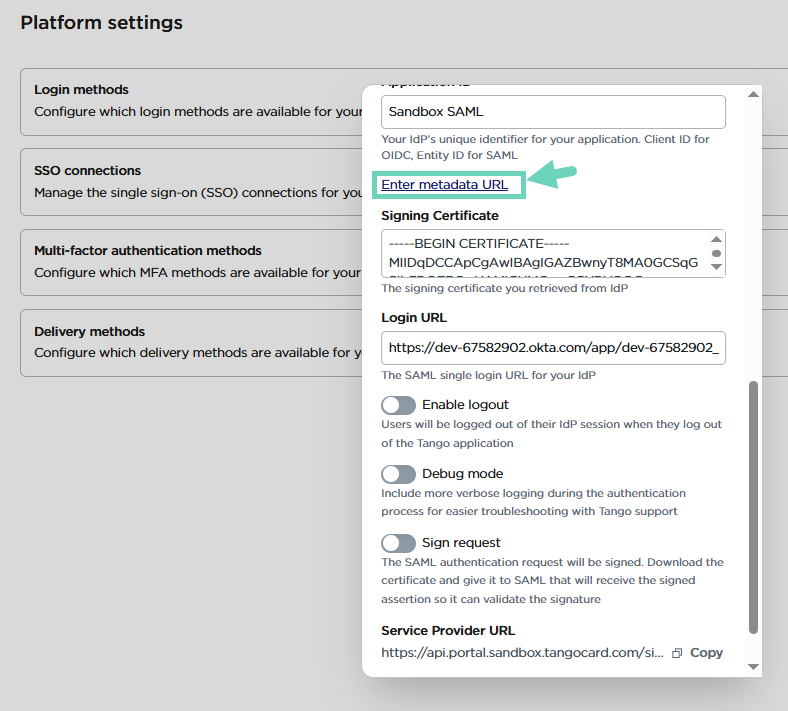
Task: Click the dialog's scroll-up arrow
Action: click(x=754, y=94)
